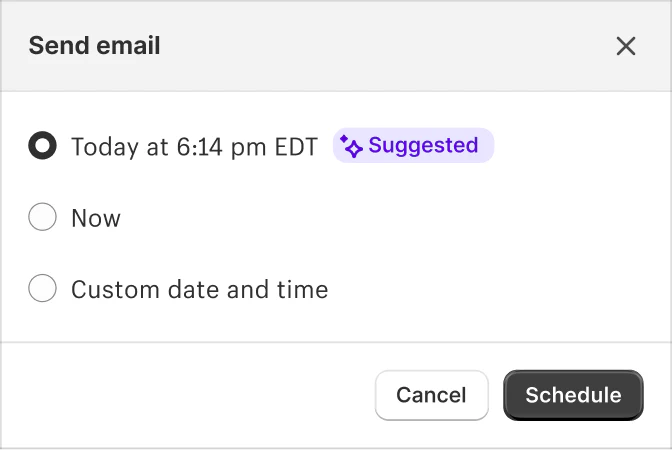Click the Cancel button
Image resolution: width=672 pixels, height=450 pixels.
431,395
